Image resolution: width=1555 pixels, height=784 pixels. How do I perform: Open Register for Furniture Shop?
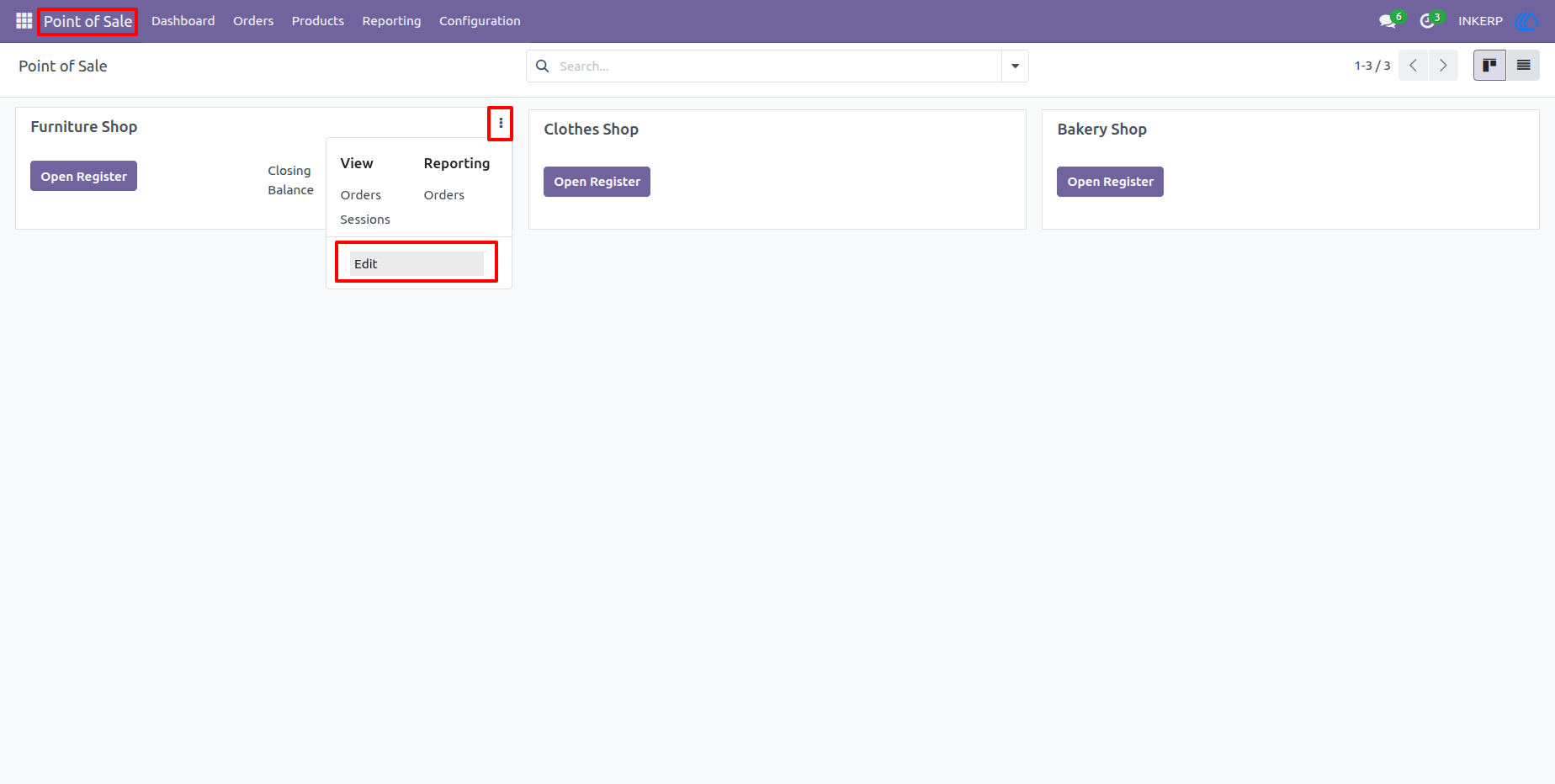click(83, 176)
